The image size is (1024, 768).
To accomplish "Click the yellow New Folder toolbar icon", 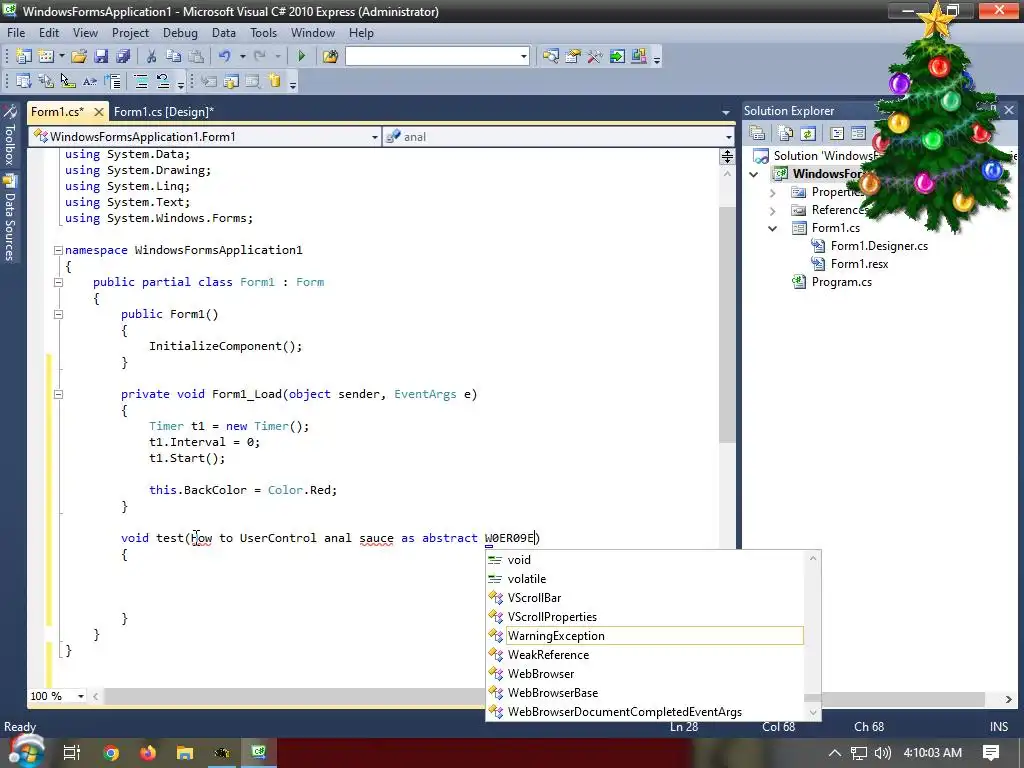I will 275,82.
